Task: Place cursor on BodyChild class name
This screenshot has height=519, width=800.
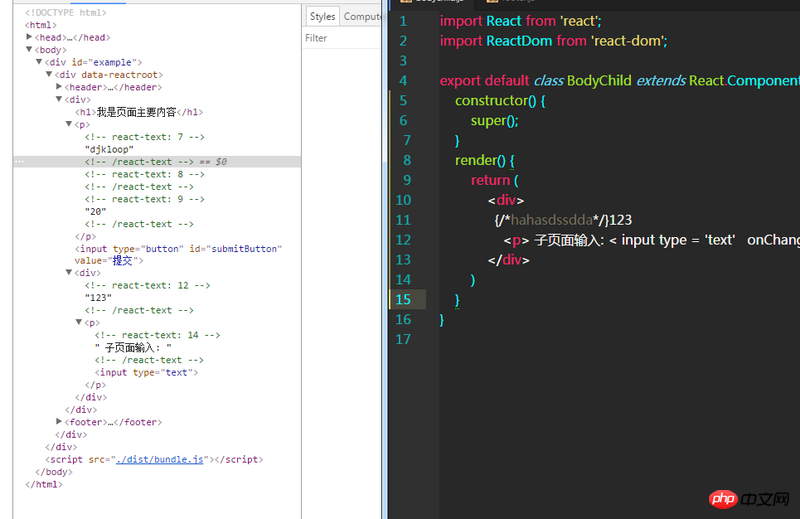Action: [599, 81]
